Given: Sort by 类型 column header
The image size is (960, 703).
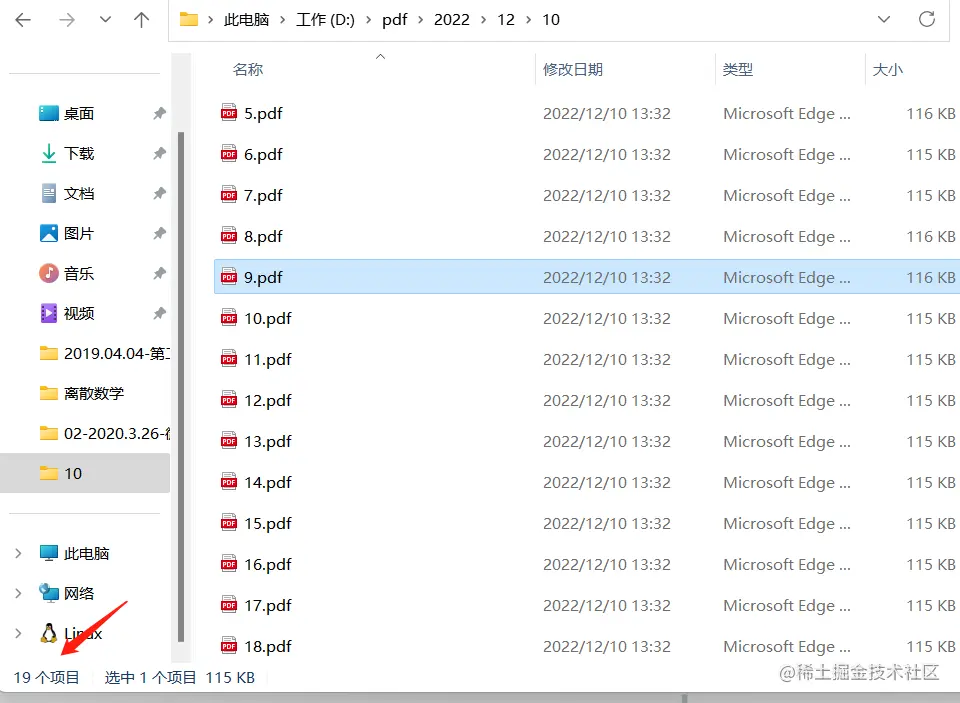Looking at the screenshot, I should coord(738,69).
